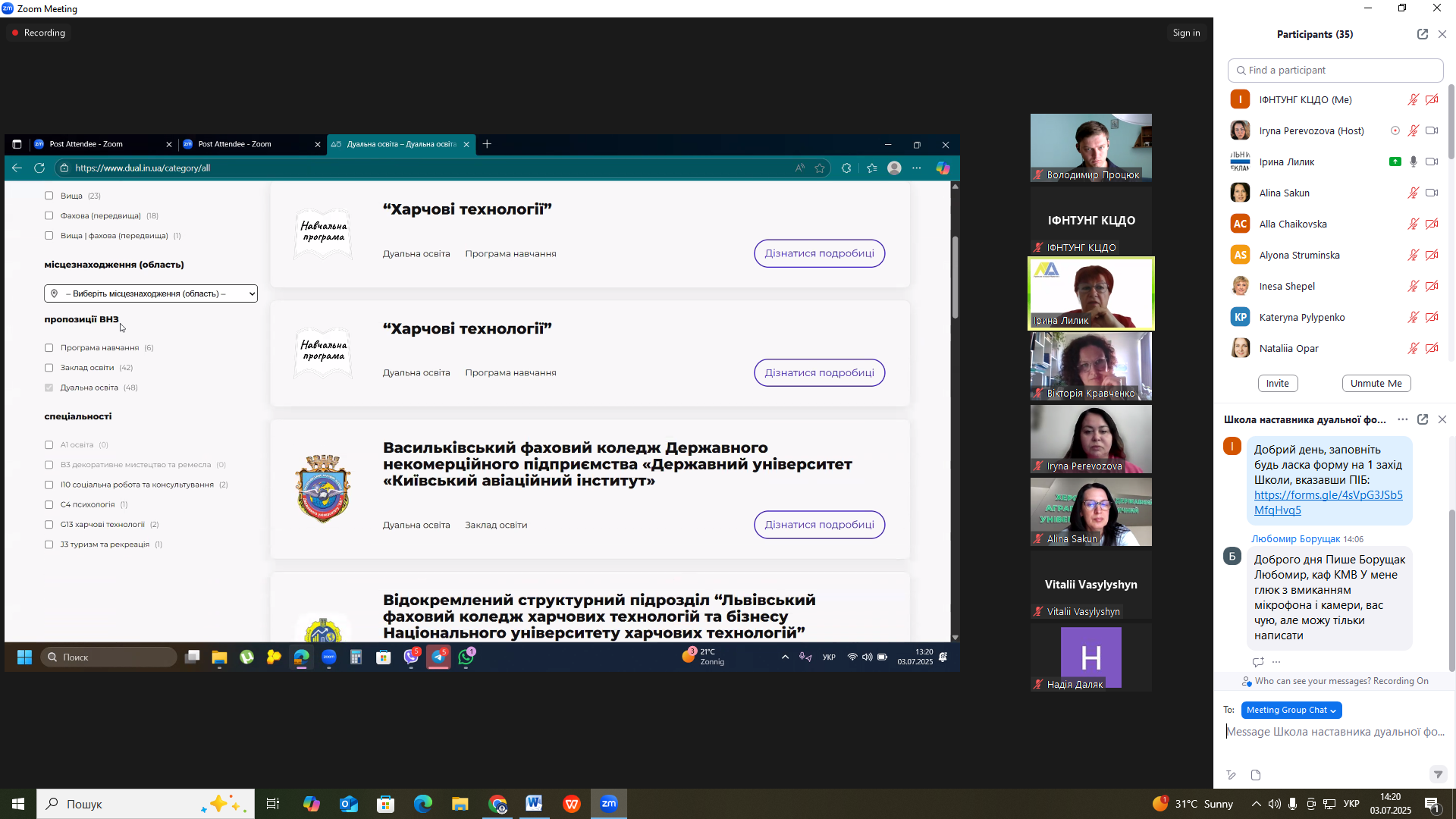
Task: Open Zoom from the Windows taskbar
Action: [x=609, y=804]
